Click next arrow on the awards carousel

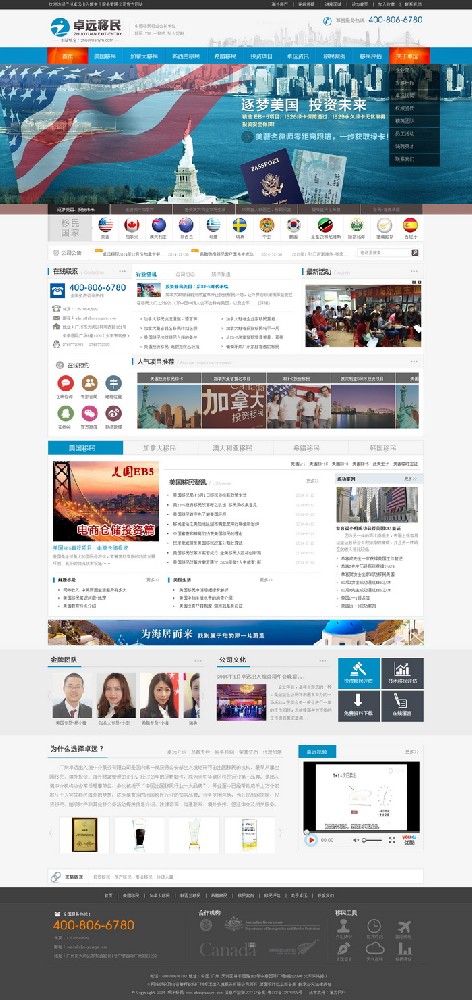coord(279,833)
